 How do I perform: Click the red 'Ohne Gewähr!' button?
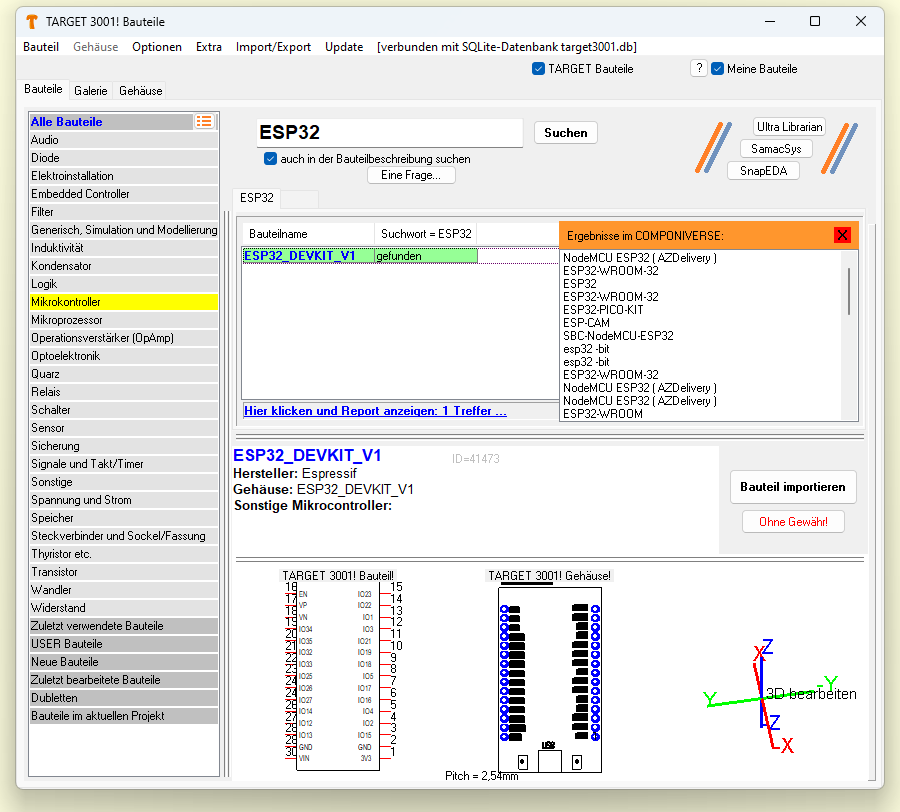point(793,522)
